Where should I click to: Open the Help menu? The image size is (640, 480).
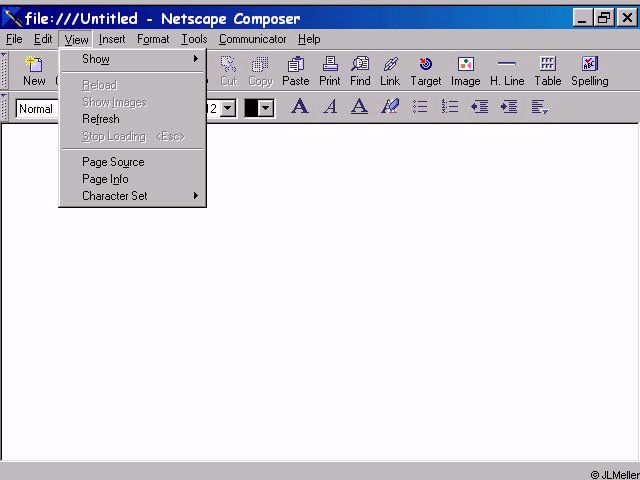(309, 39)
